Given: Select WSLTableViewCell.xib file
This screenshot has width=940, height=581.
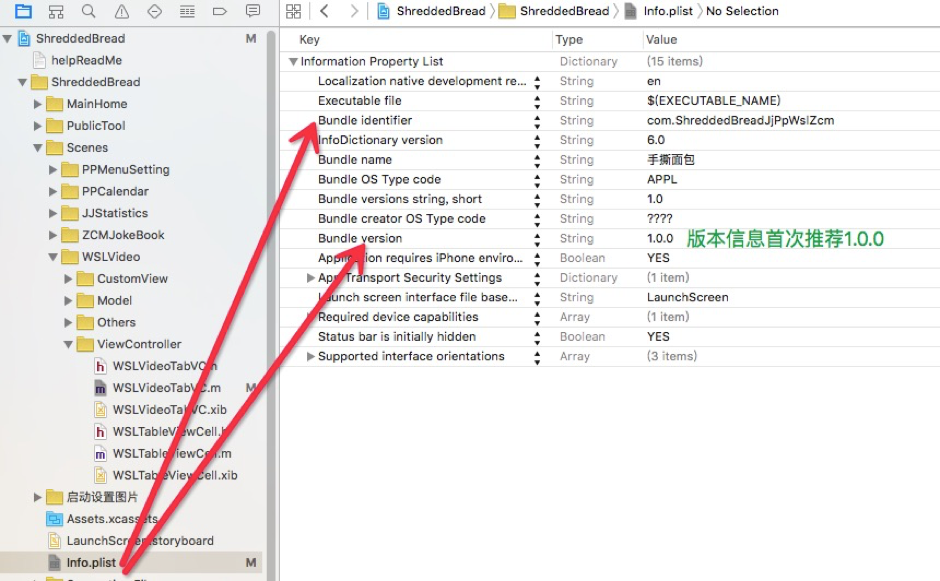Looking at the screenshot, I should point(175,475).
